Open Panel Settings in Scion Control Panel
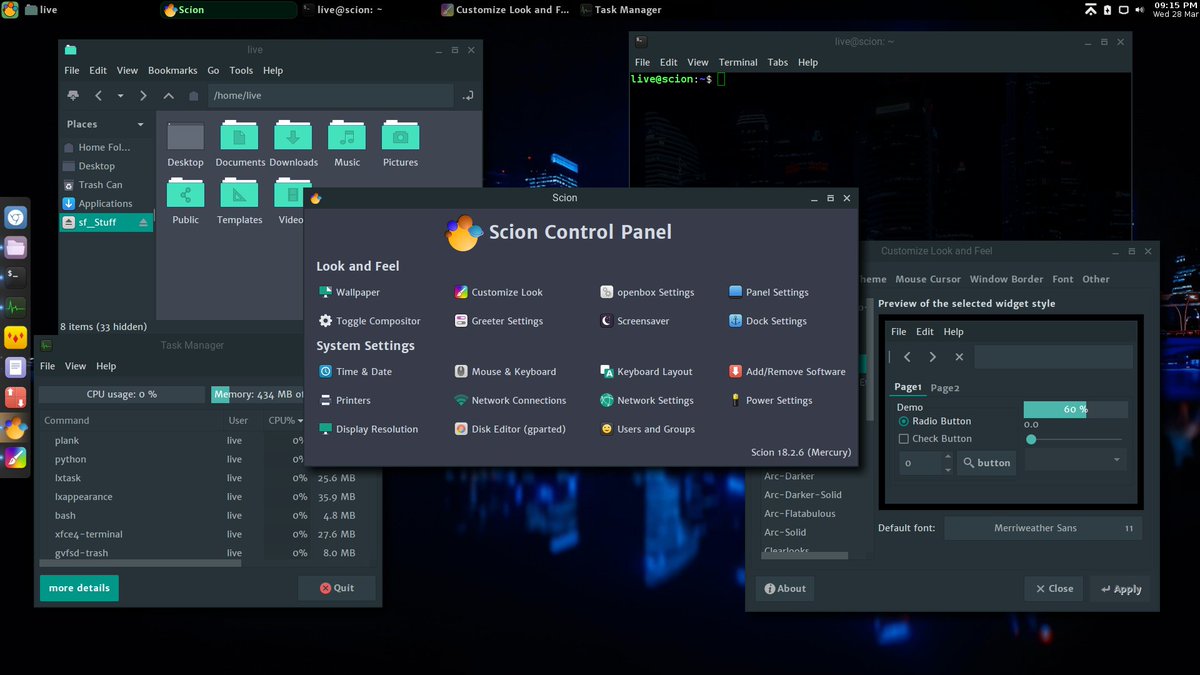Screen dimensions: 1200x675 pyautogui.click(x=769, y=292)
